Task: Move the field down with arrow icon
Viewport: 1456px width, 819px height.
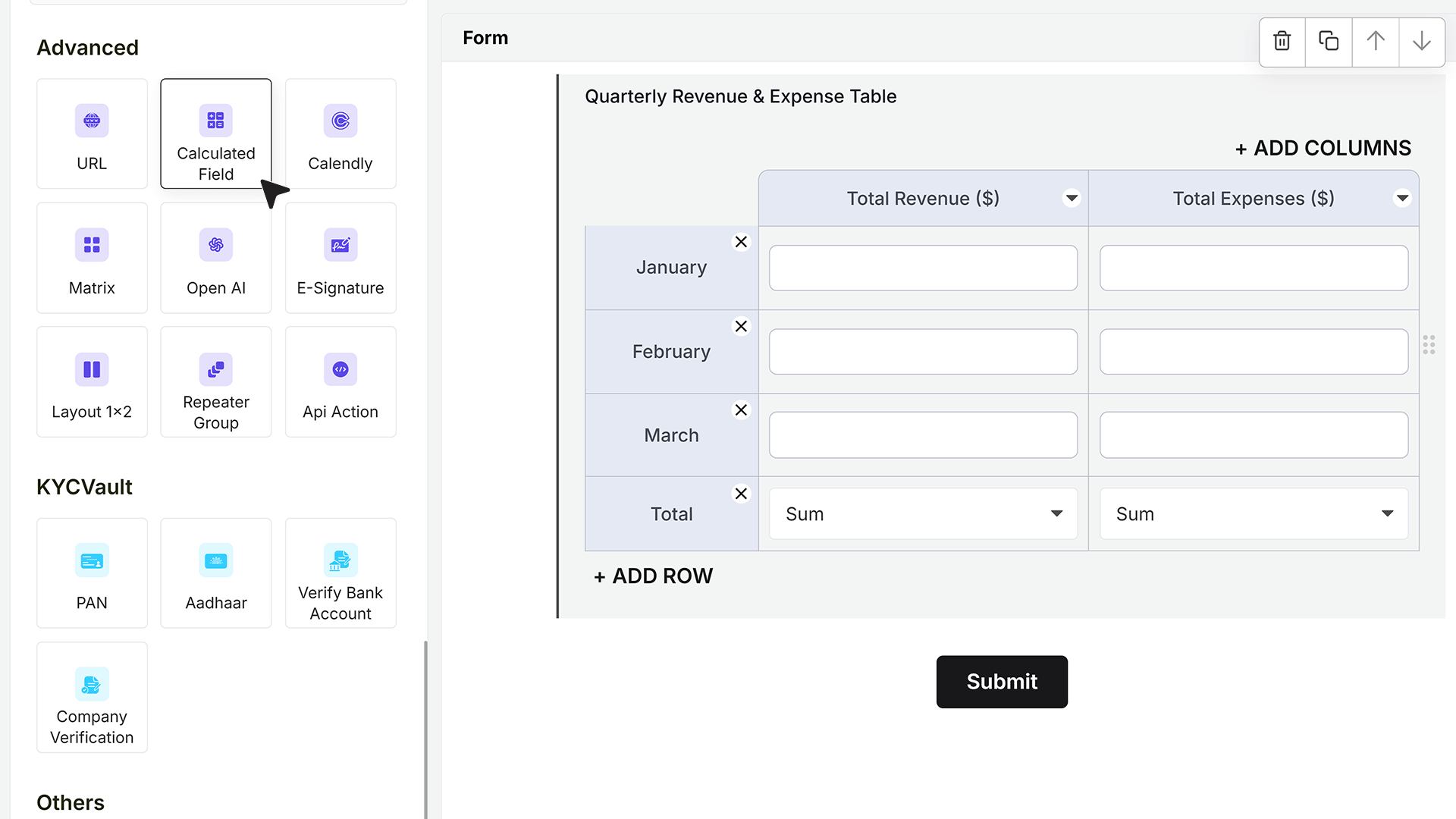Action: (x=1422, y=41)
